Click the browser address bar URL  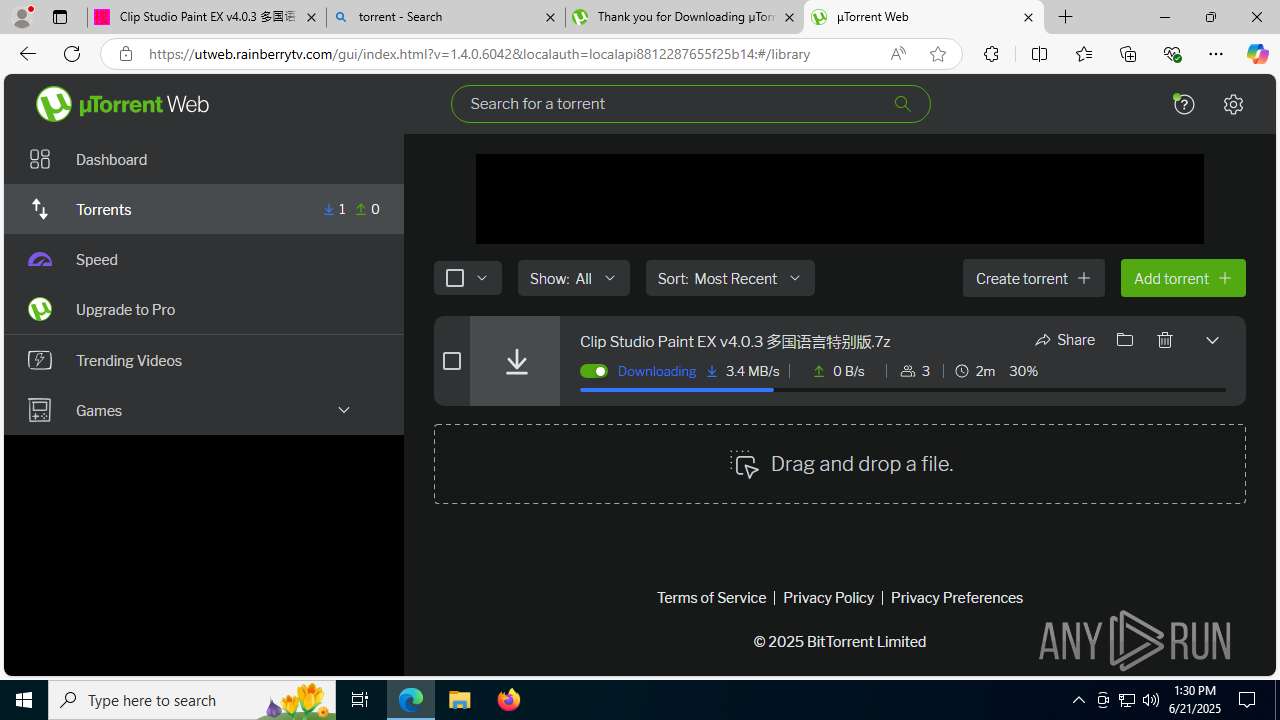[x=480, y=54]
